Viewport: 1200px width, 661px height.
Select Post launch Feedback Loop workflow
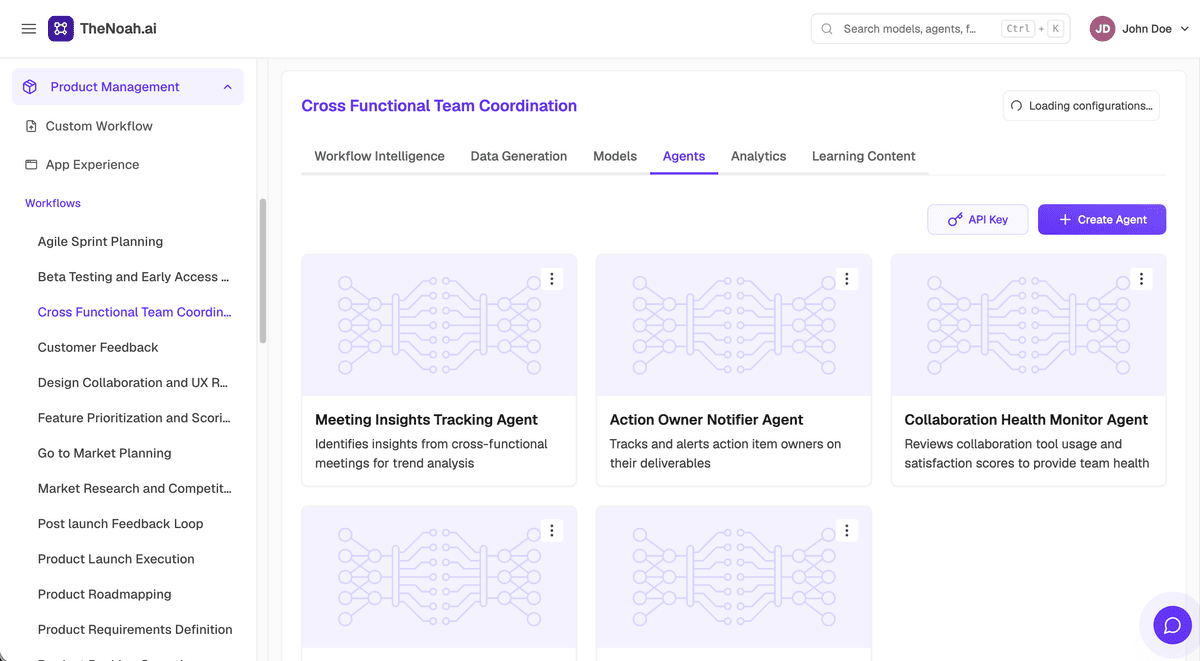point(120,524)
